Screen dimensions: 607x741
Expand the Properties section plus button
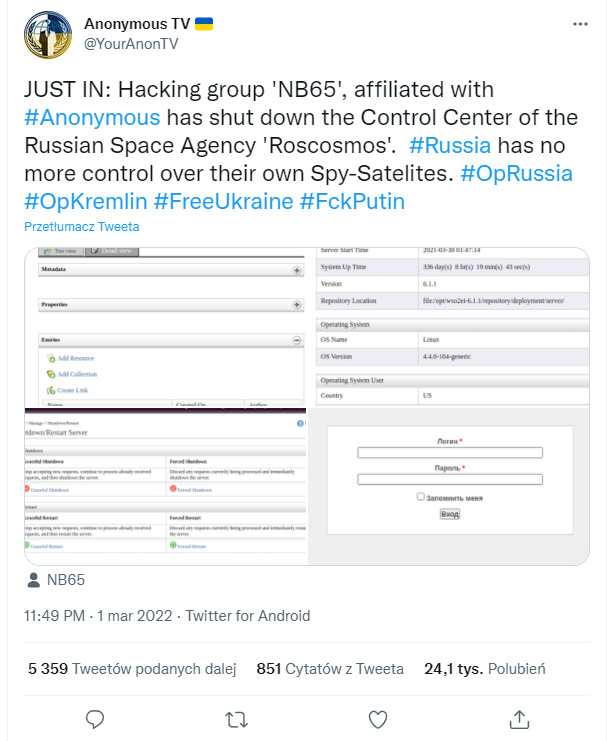coord(296,304)
